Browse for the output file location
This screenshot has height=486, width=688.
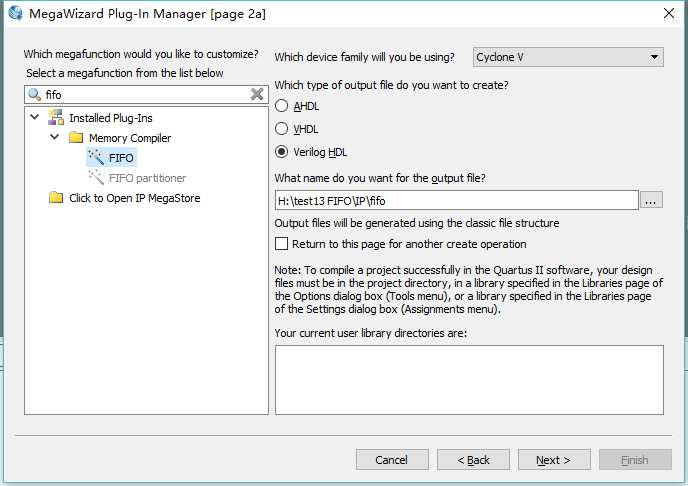651,200
